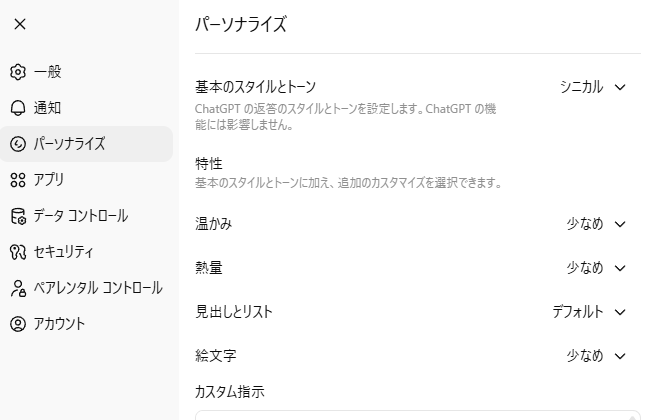The width and height of the screenshot is (658, 420).
Task: Switch to the 通知 settings tab
Action: coord(48,108)
